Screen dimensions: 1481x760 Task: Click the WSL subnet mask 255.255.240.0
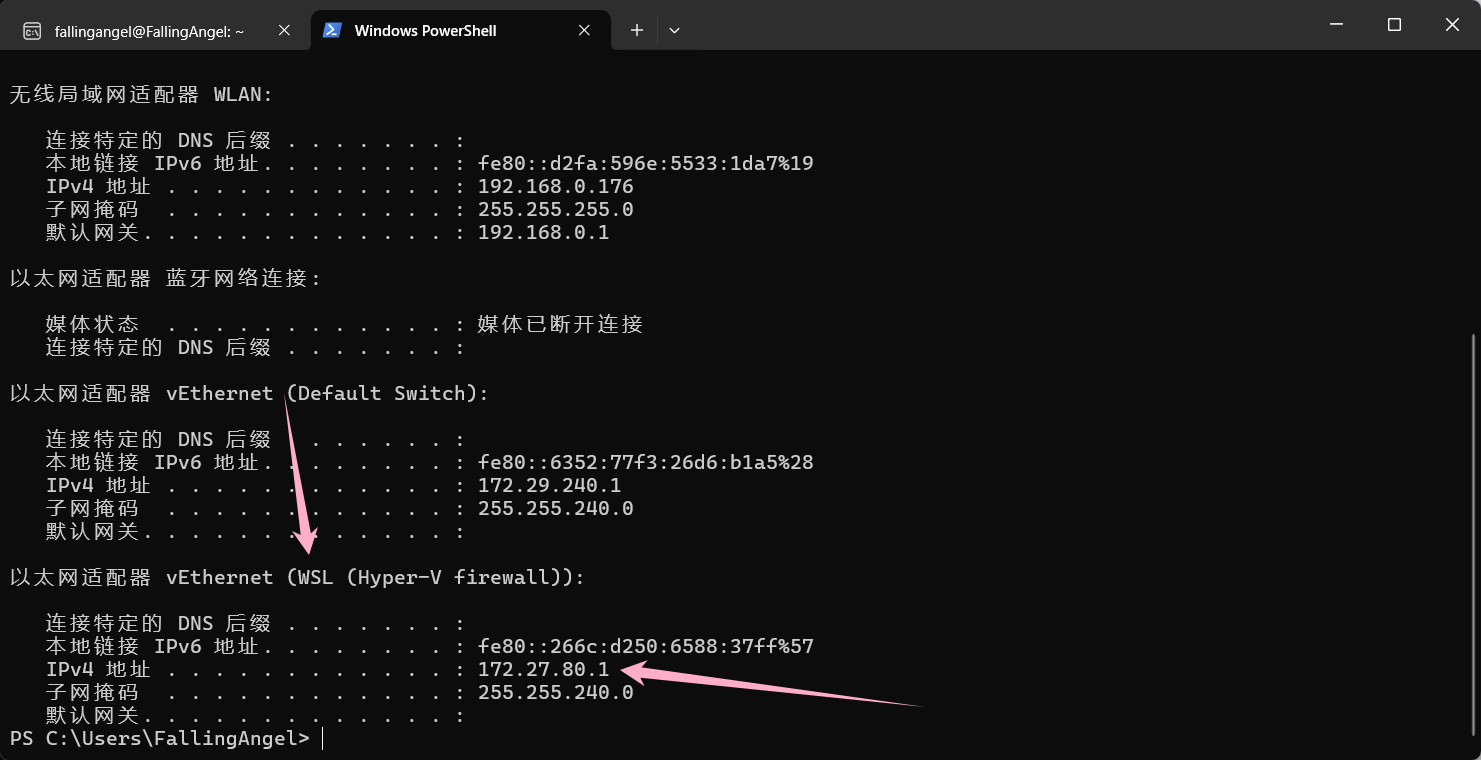click(x=556, y=693)
